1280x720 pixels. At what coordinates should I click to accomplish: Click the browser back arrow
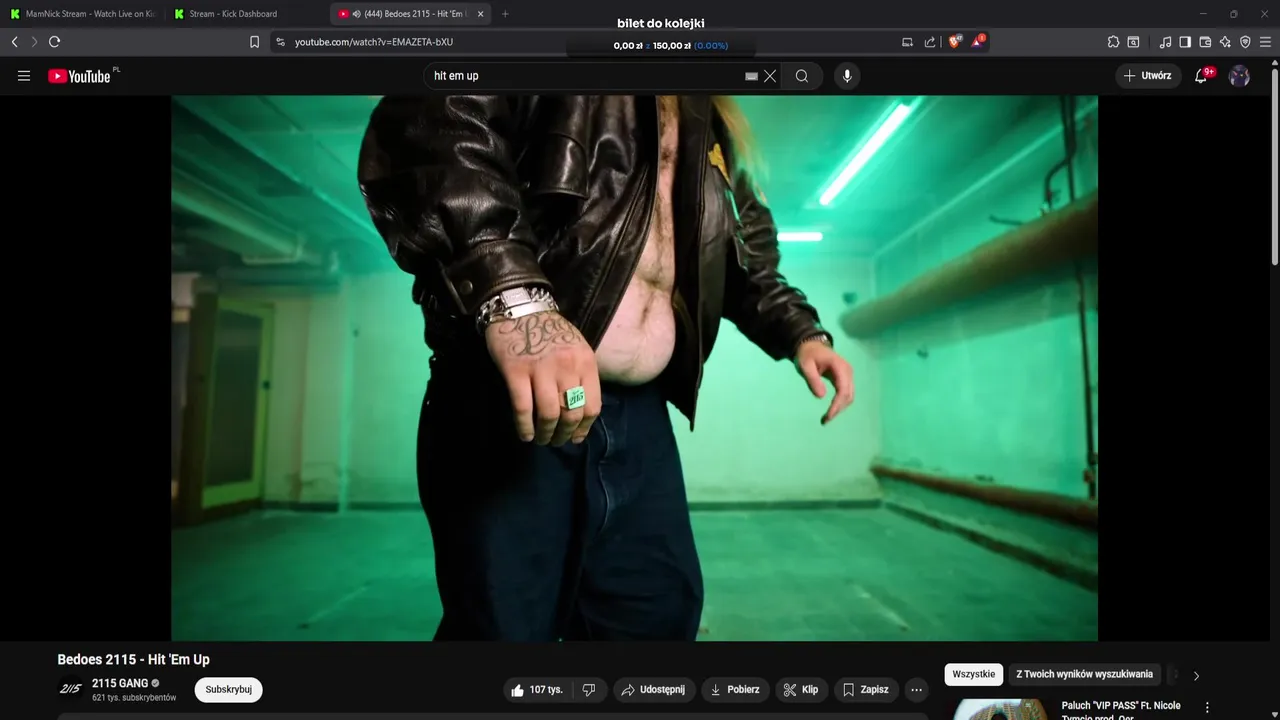click(14, 42)
